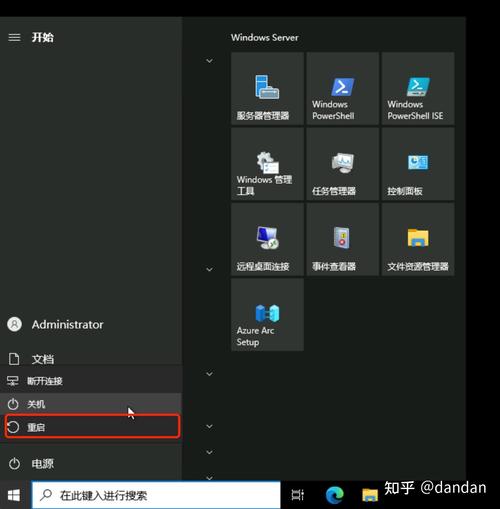Image resolution: width=500 pixels, height=509 pixels.
Task: Click the Windows Server group heading
Action: pos(265,37)
